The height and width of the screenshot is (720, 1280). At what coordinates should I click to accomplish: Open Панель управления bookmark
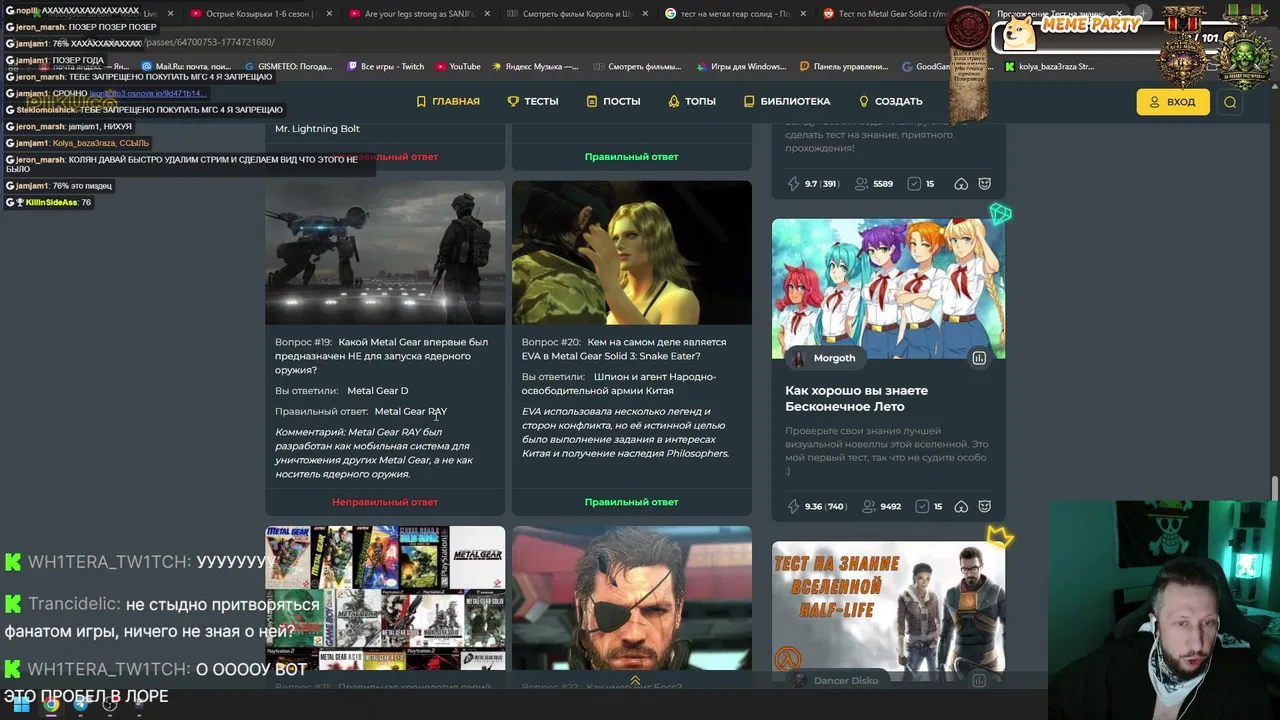pos(844,67)
